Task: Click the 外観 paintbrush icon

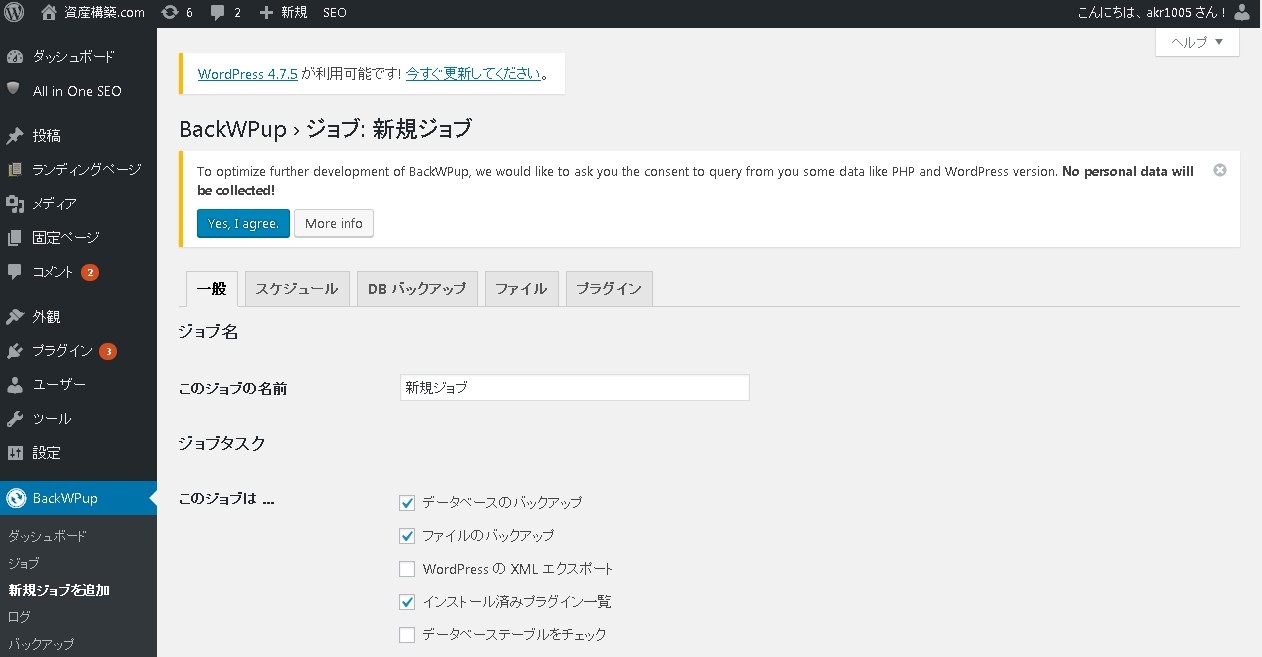Action: click(14, 317)
